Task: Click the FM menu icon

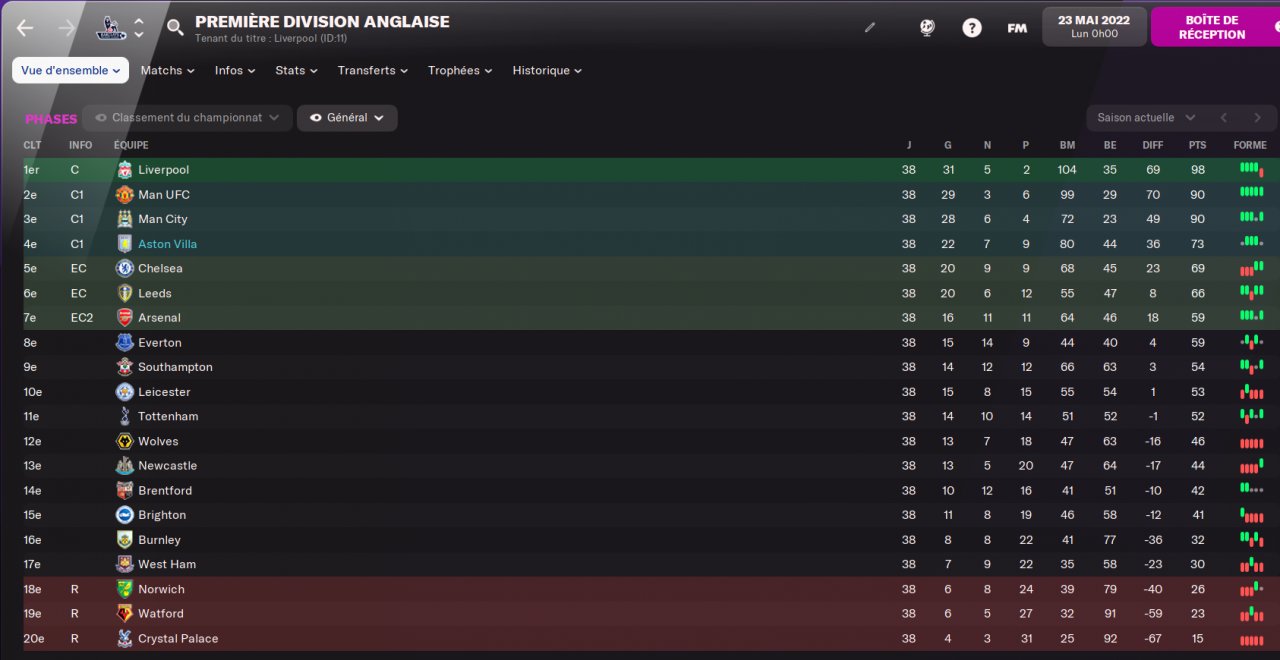Action: pos(1017,28)
